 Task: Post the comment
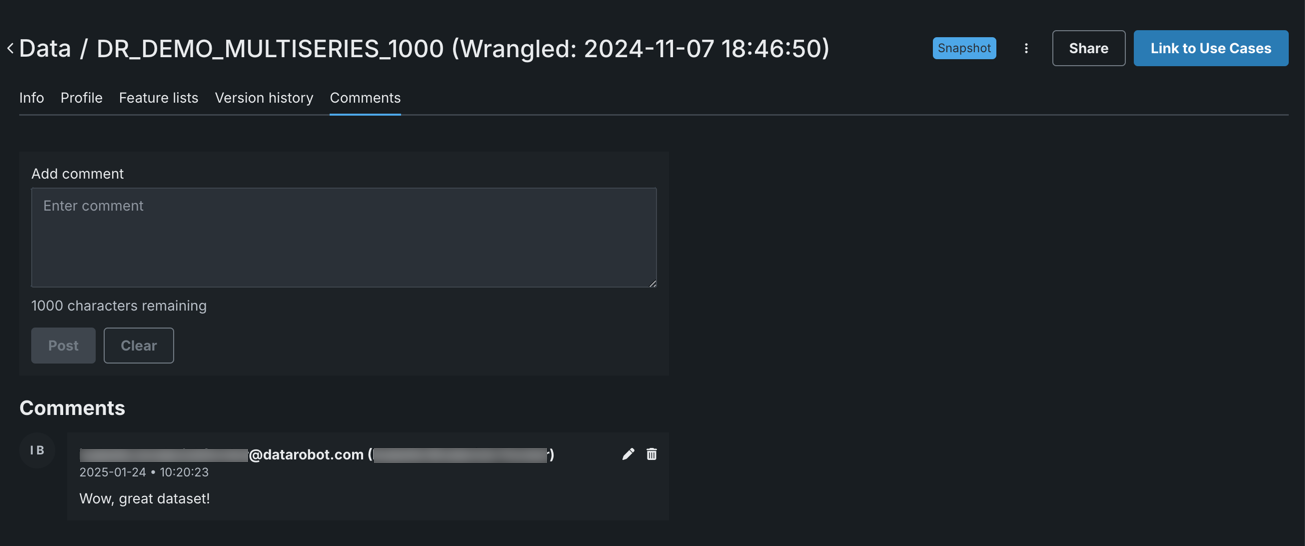(63, 345)
